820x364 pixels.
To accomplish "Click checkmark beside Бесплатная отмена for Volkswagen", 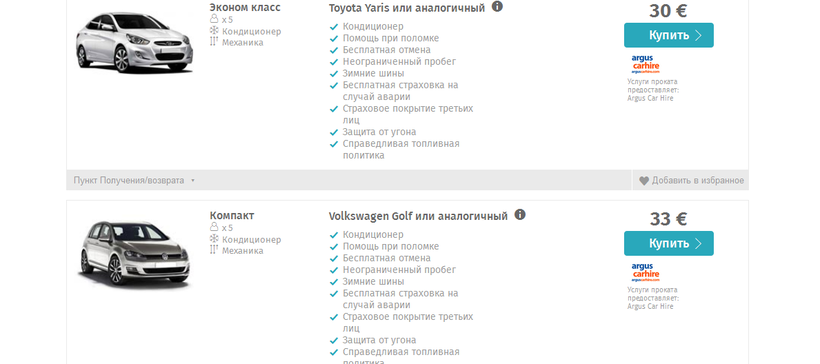I will point(334,258).
